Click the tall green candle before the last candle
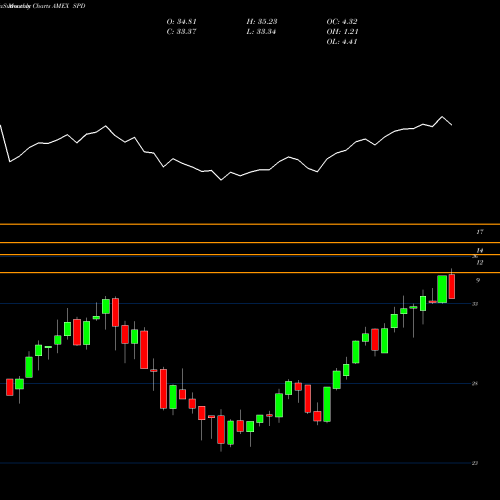 pyautogui.click(x=442, y=289)
